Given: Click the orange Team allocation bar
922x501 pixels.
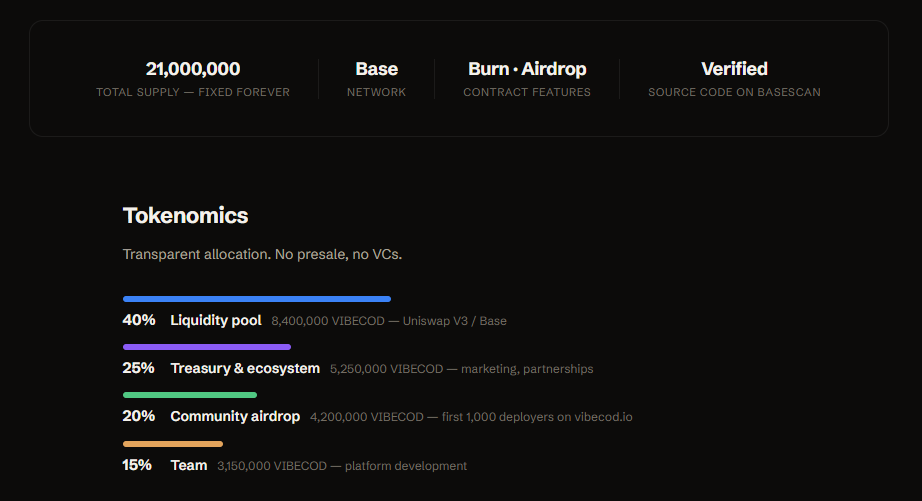Looking at the screenshot, I should point(173,444).
